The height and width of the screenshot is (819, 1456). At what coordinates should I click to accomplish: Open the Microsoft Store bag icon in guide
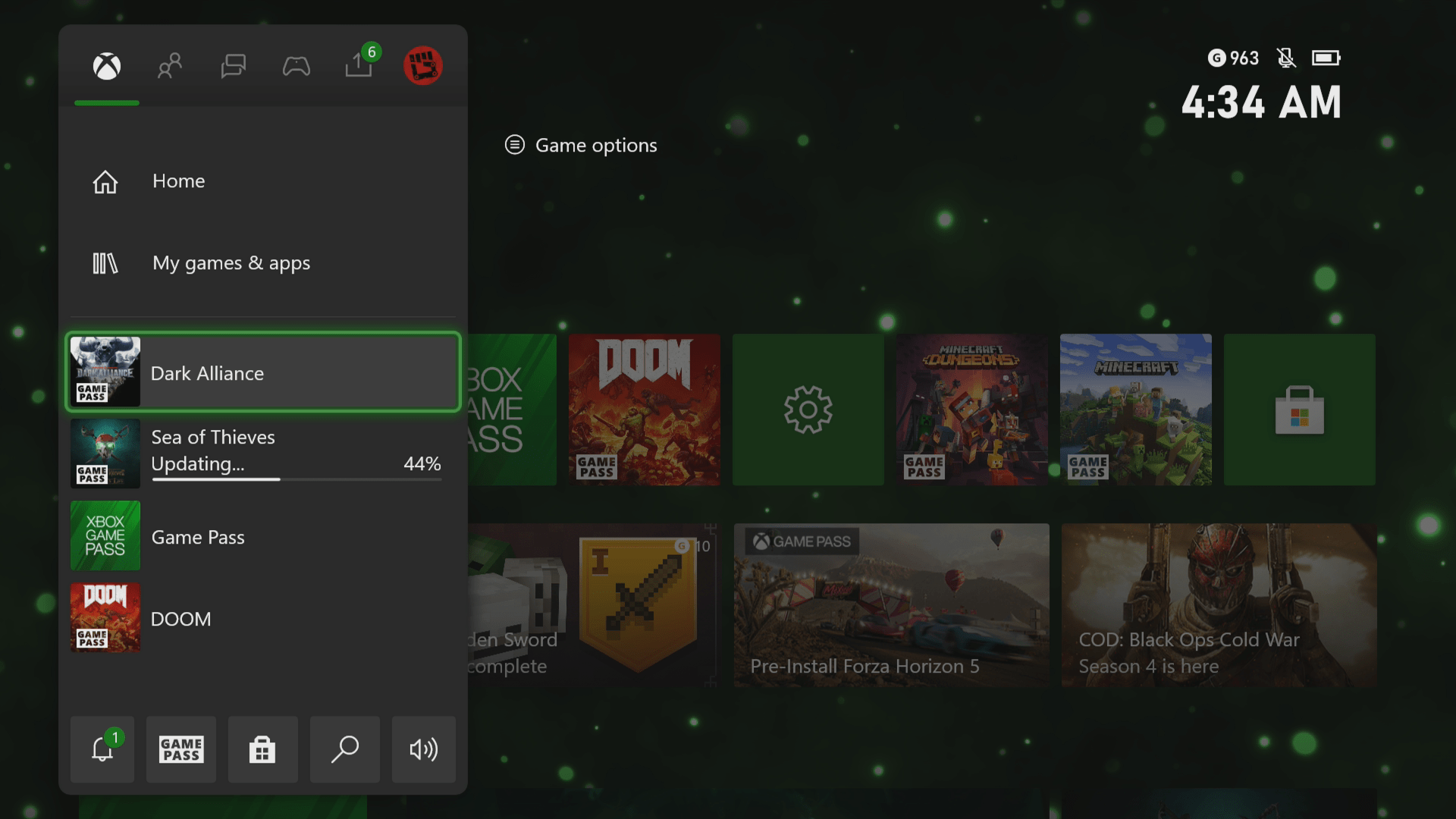tap(262, 749)
